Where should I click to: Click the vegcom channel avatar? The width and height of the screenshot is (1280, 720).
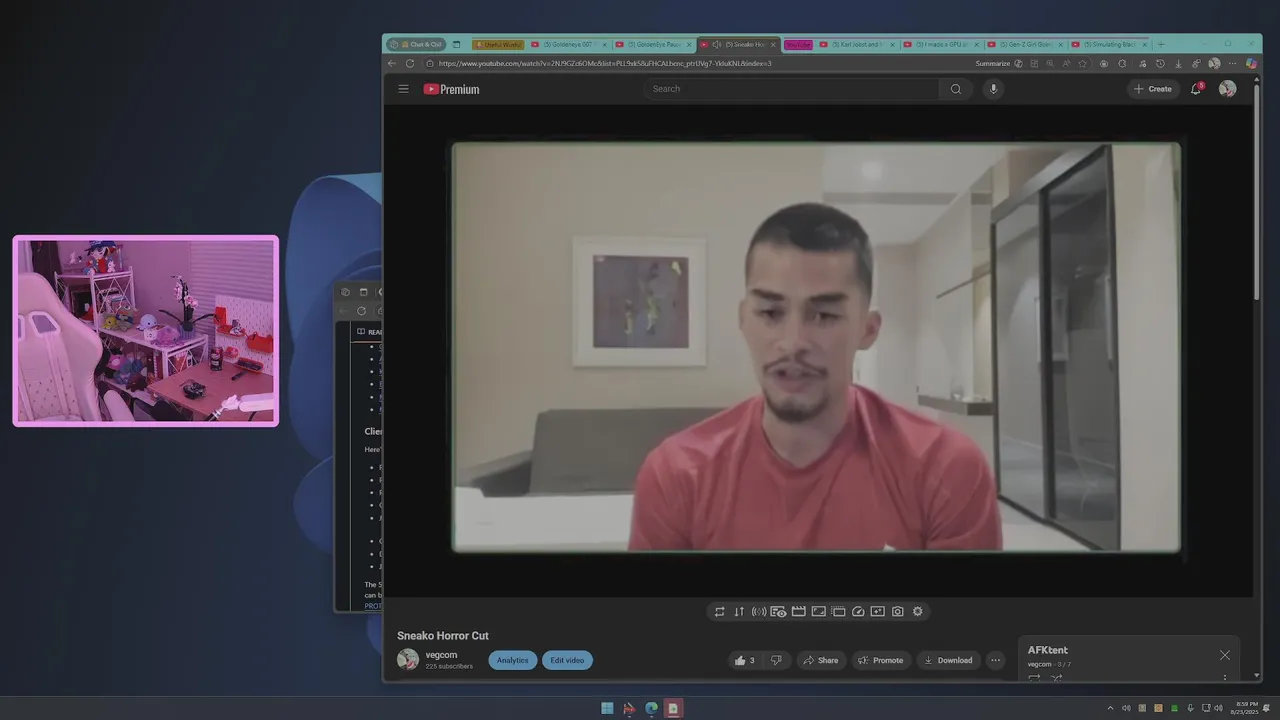point(408,659)
